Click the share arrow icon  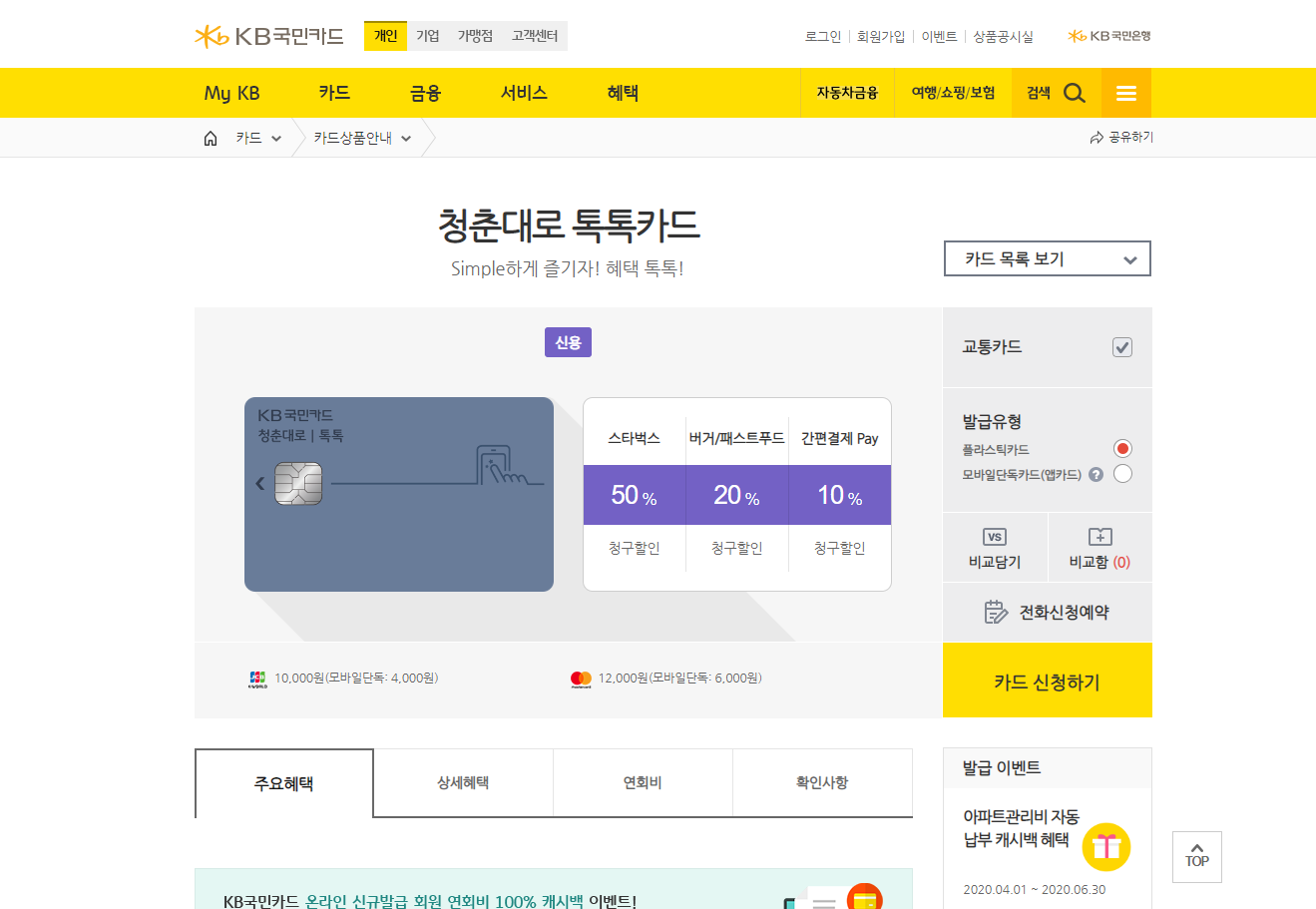coord(1097,138)
